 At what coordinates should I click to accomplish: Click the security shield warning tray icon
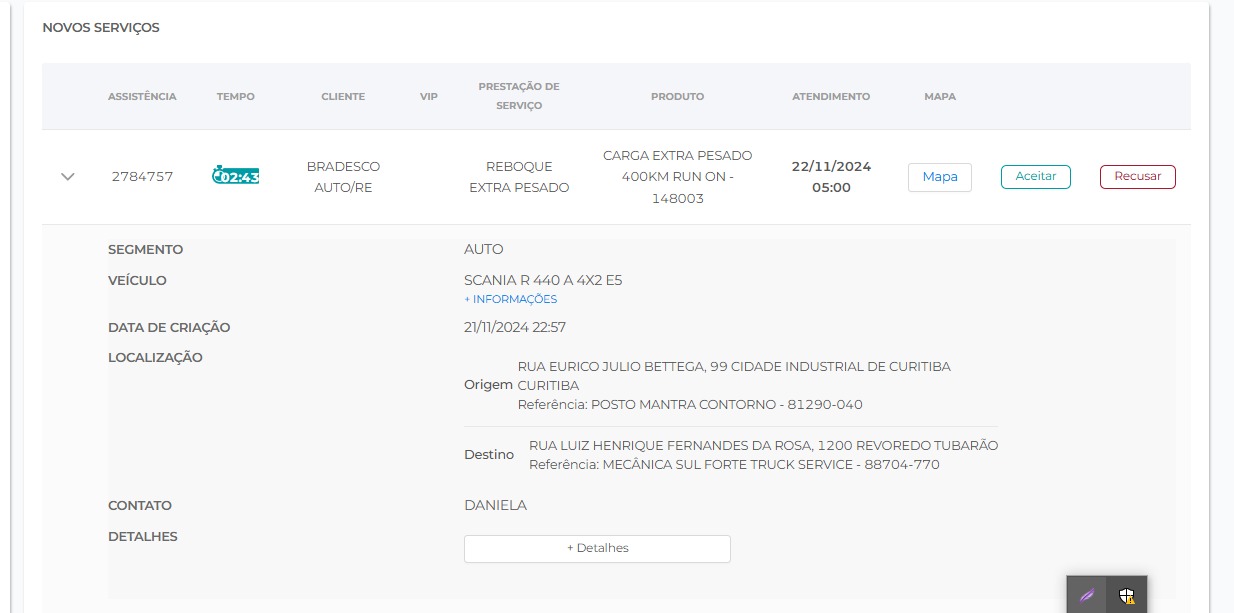[1127, 595]
